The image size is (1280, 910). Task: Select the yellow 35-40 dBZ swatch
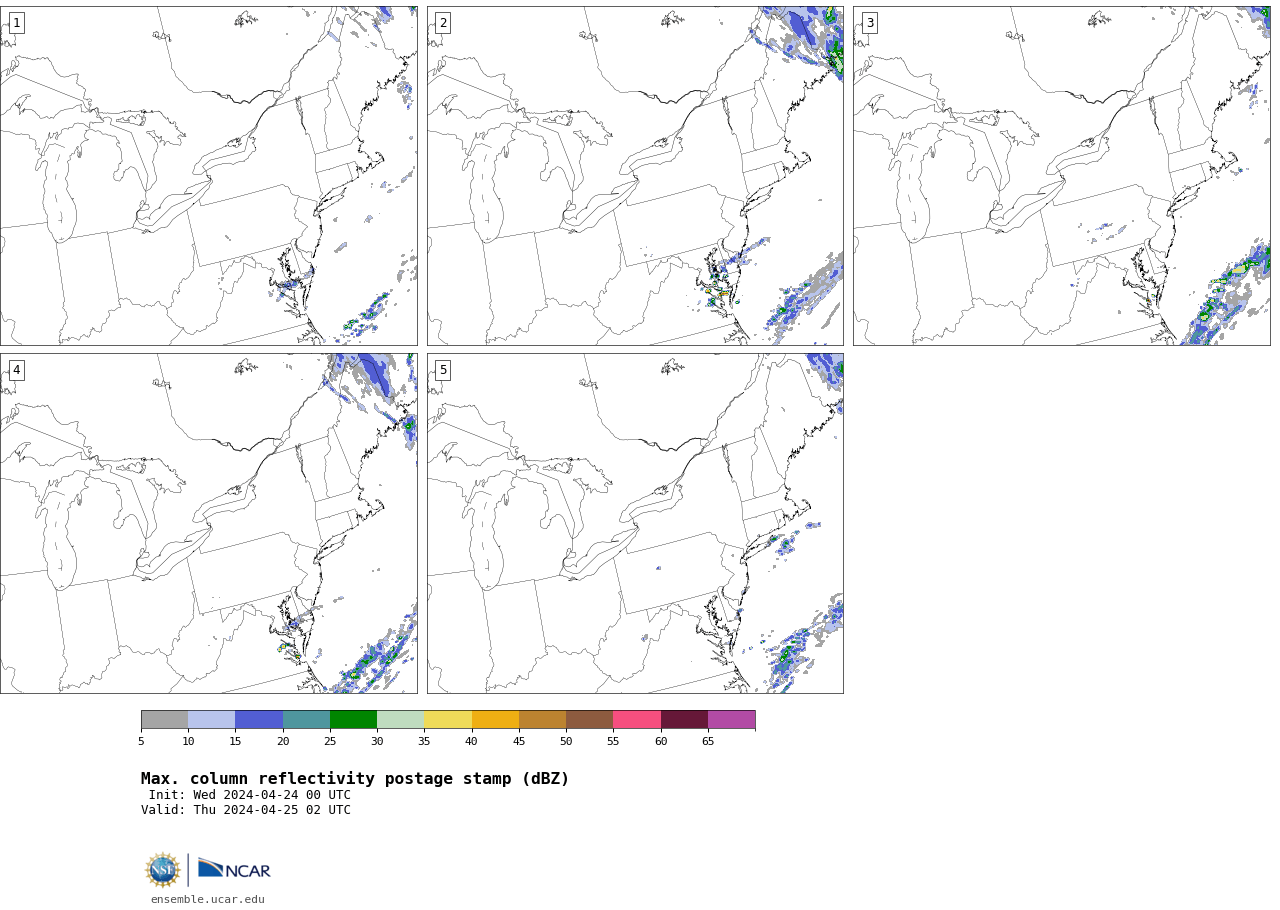tap(448, 720)
